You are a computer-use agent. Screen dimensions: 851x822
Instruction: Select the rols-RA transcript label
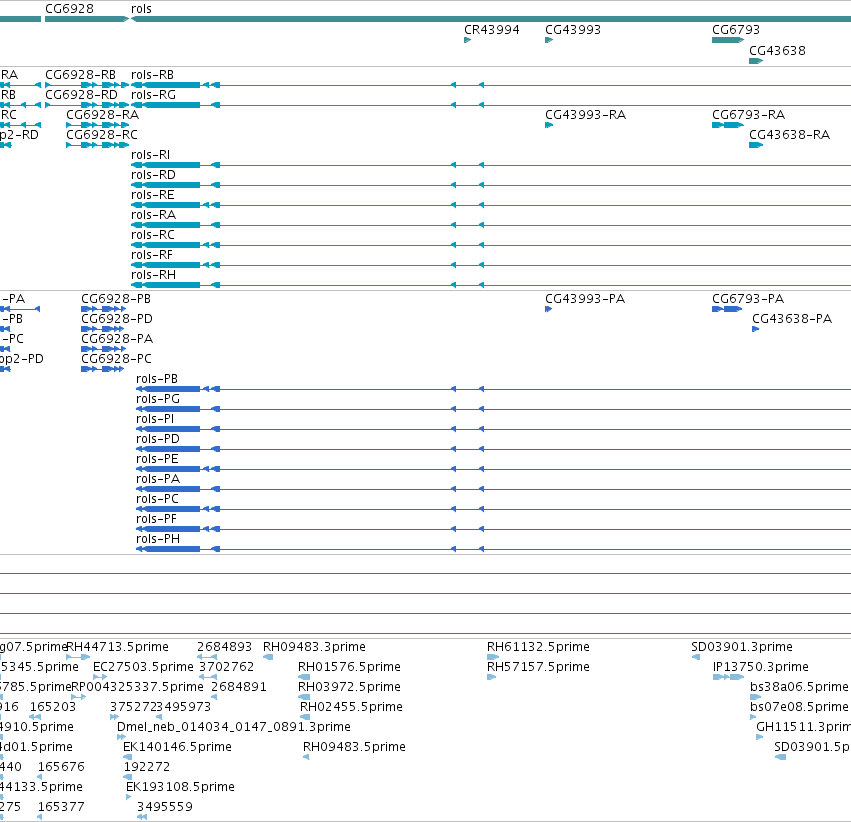point(154,215)
